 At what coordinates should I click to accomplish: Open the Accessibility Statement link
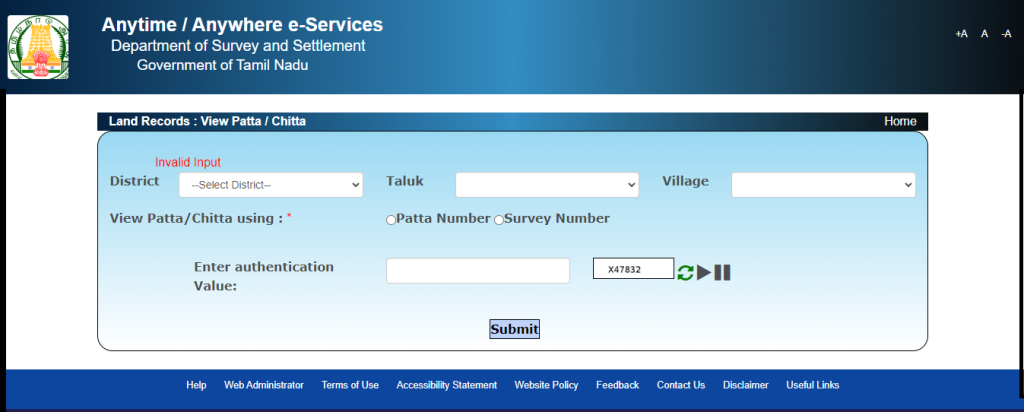pyautogui.click(x=446, y=385)
